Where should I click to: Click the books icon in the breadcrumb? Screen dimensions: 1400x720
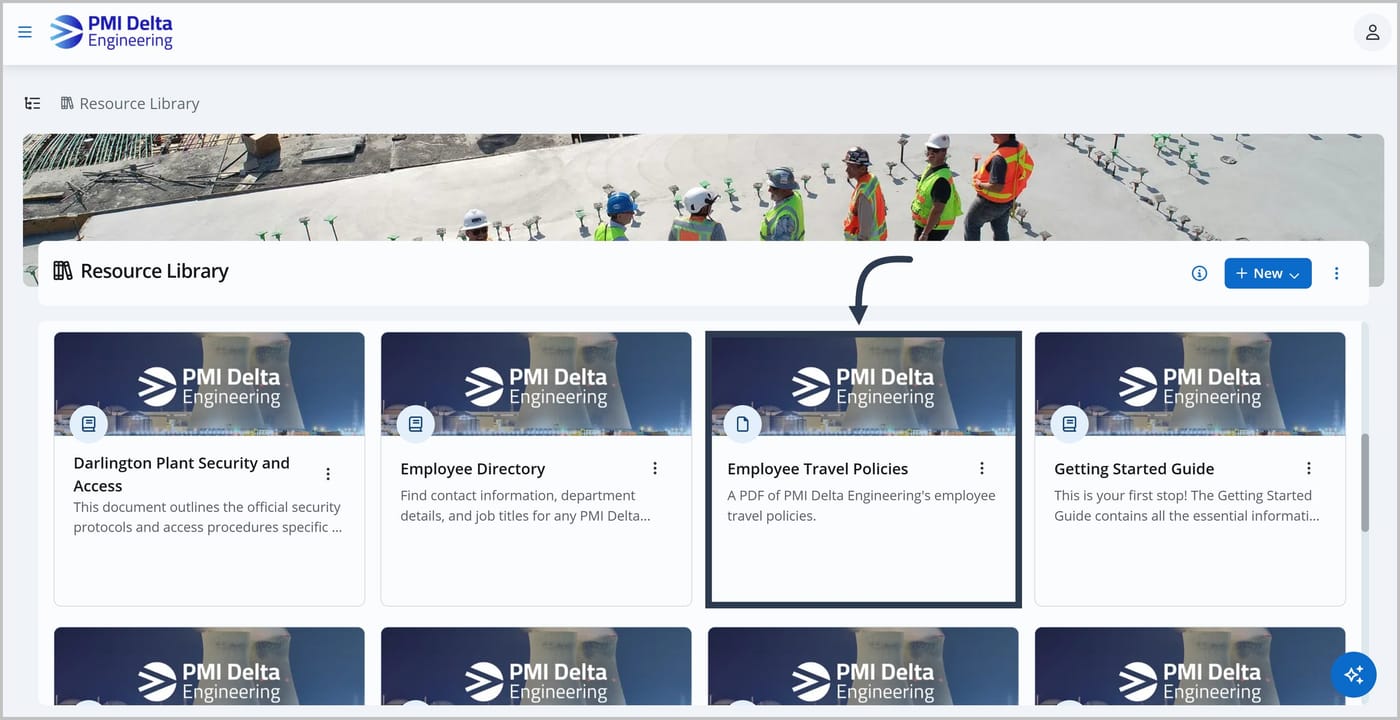[67, 103]
